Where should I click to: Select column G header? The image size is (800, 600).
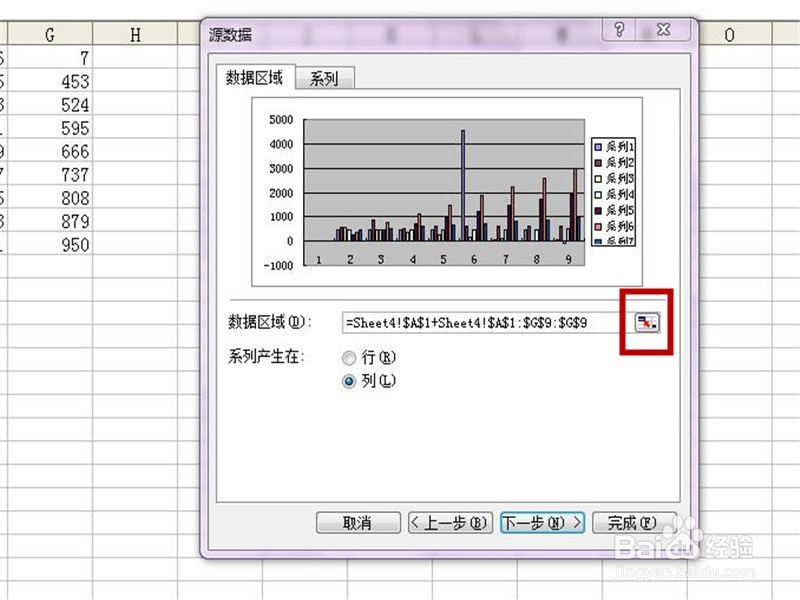(50, 34)
